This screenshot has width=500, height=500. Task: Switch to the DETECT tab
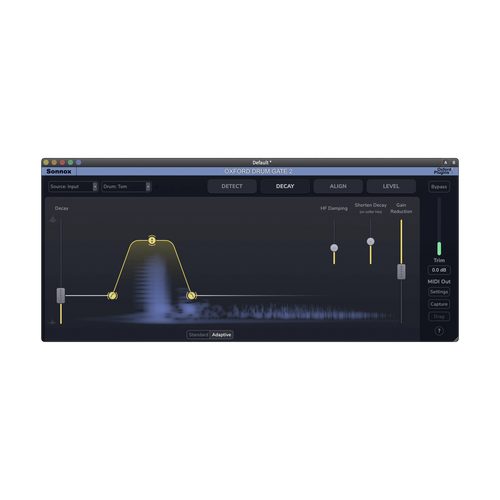pos(232,186)
